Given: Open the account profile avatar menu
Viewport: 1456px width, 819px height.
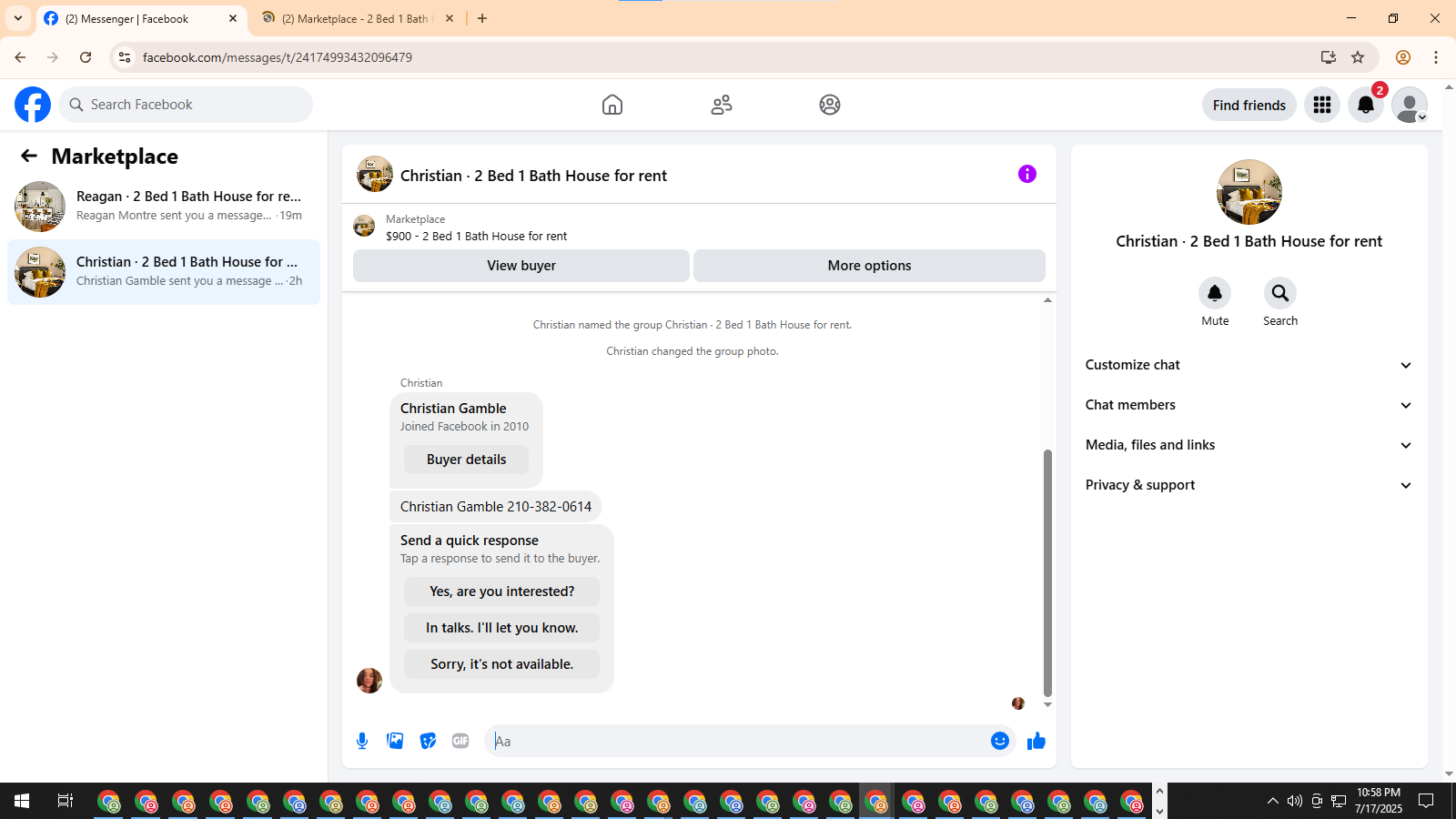Looking at the screenshot, I should coord(1410,105).
